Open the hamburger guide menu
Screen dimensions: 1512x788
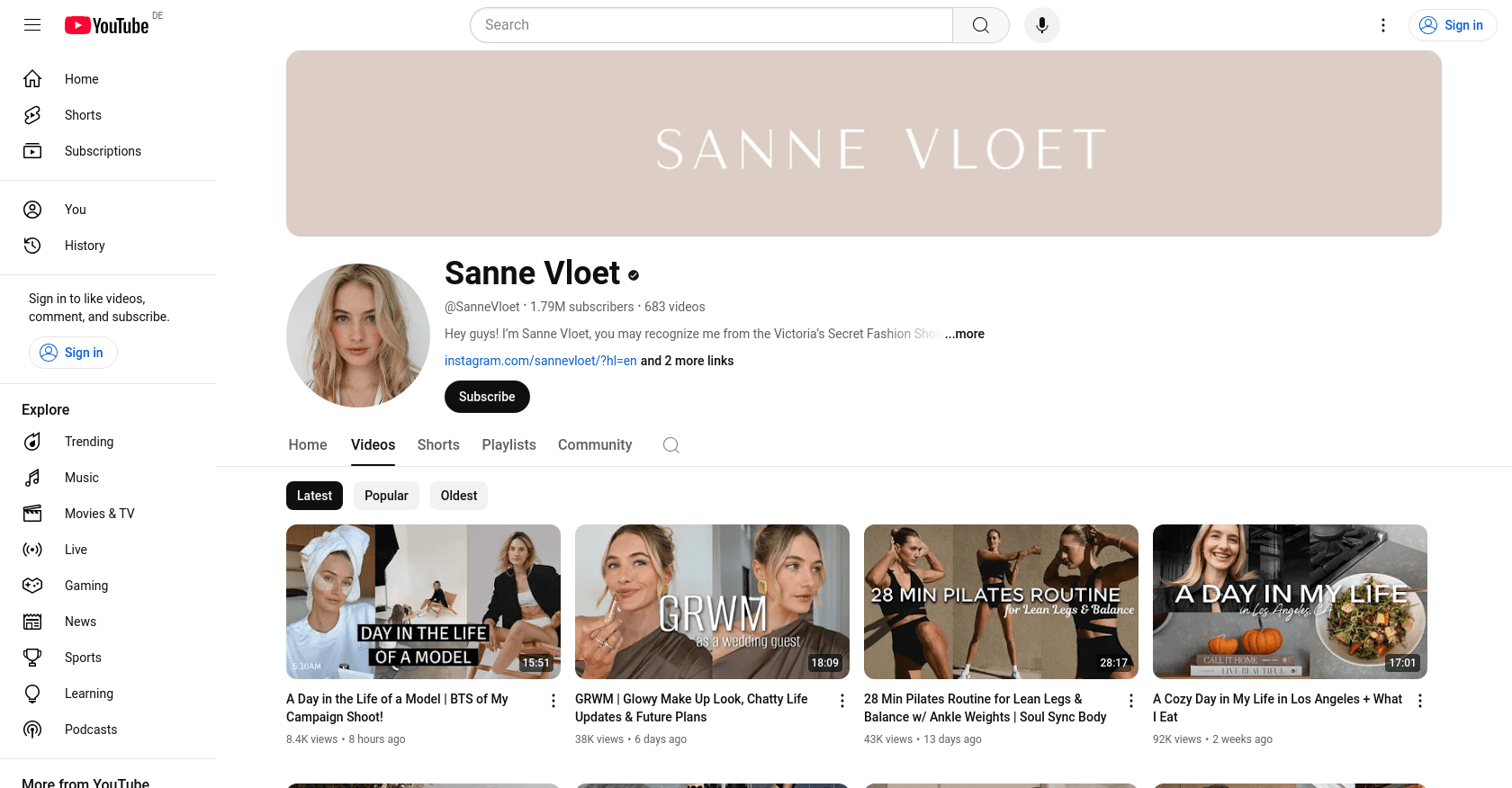pos(32,25)
